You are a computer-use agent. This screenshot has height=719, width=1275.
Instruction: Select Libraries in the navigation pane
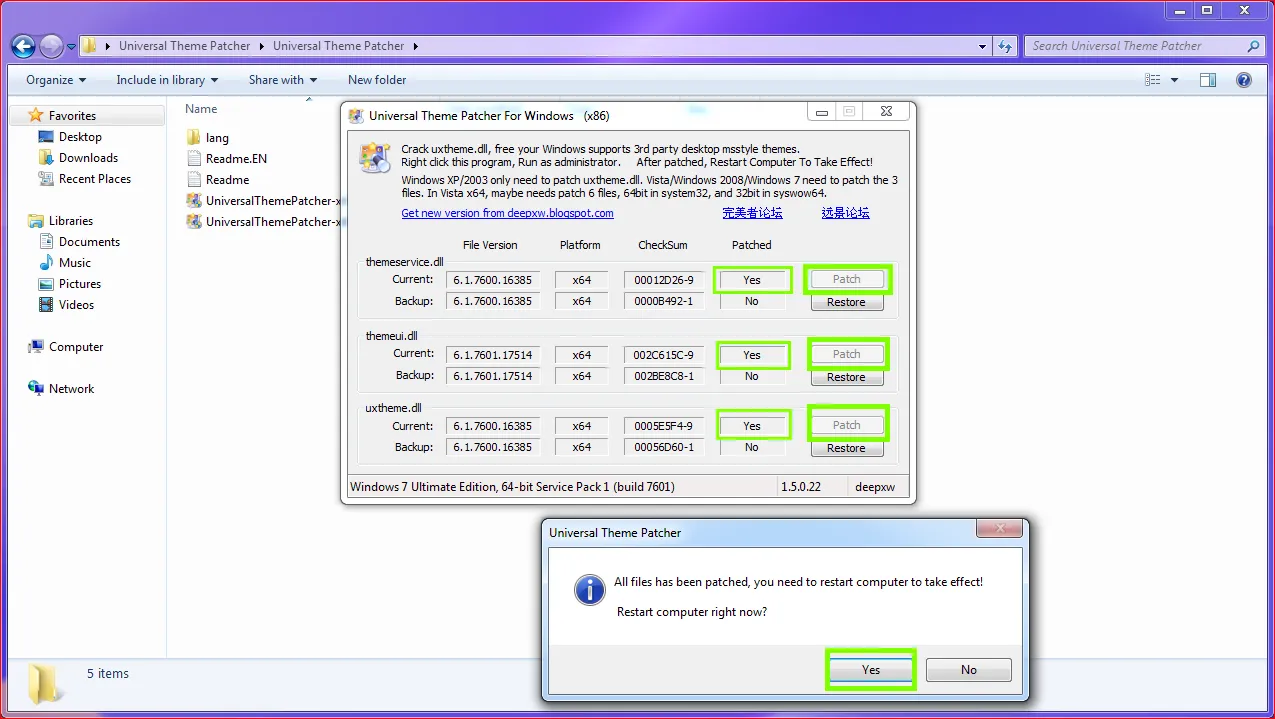[x=71, y=221]
